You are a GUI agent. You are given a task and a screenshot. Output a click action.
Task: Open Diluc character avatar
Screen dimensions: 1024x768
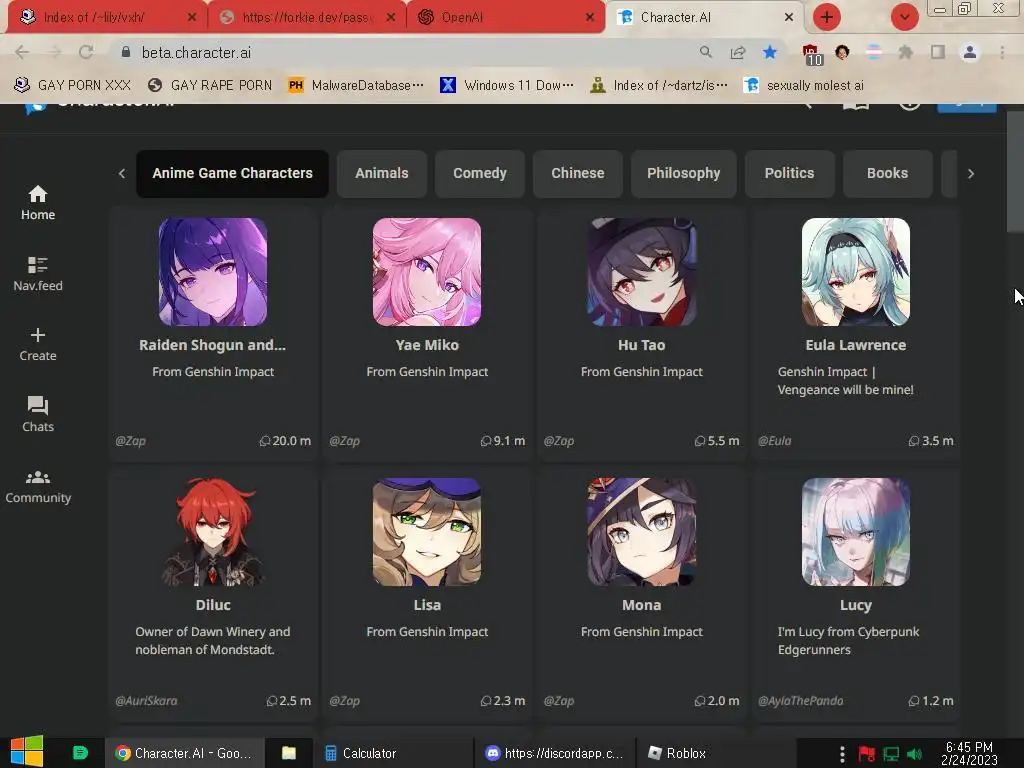[x=213, y=532]
